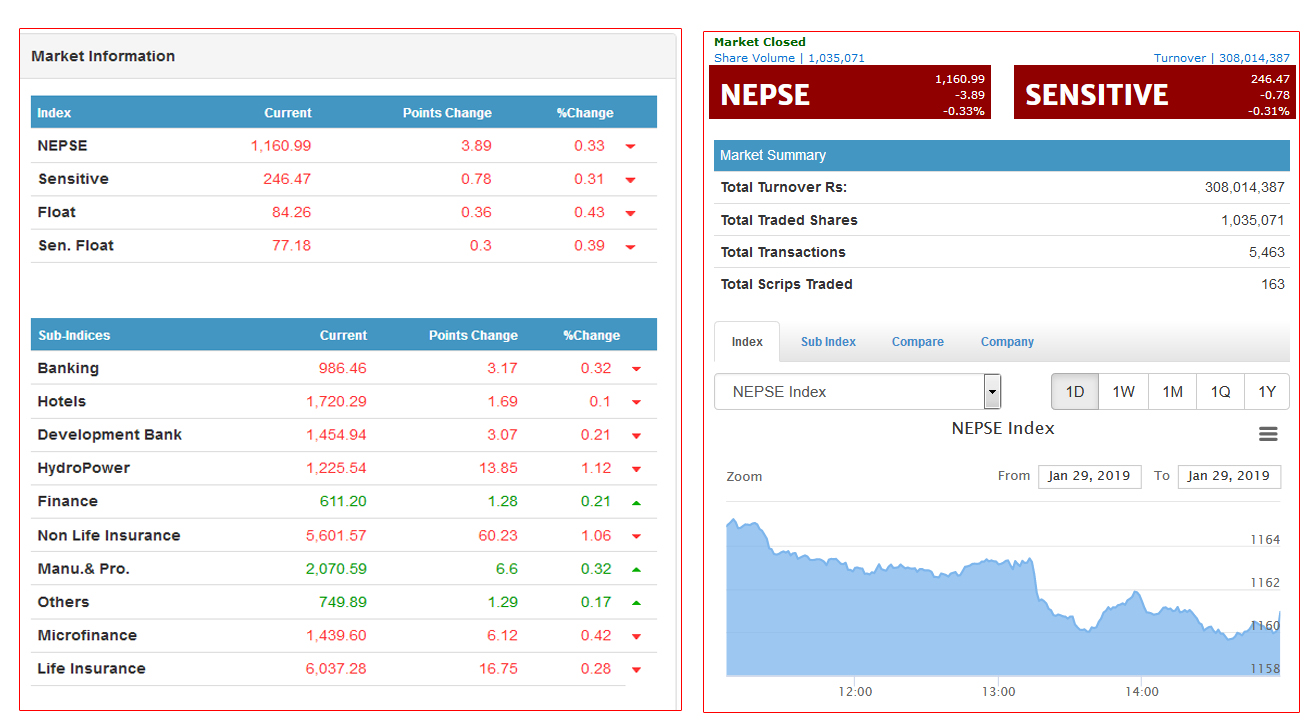Click the Banking sub-index name
Image resolution: width=1315 pixels, height=727 pixels.
click(x=68, y=368)
